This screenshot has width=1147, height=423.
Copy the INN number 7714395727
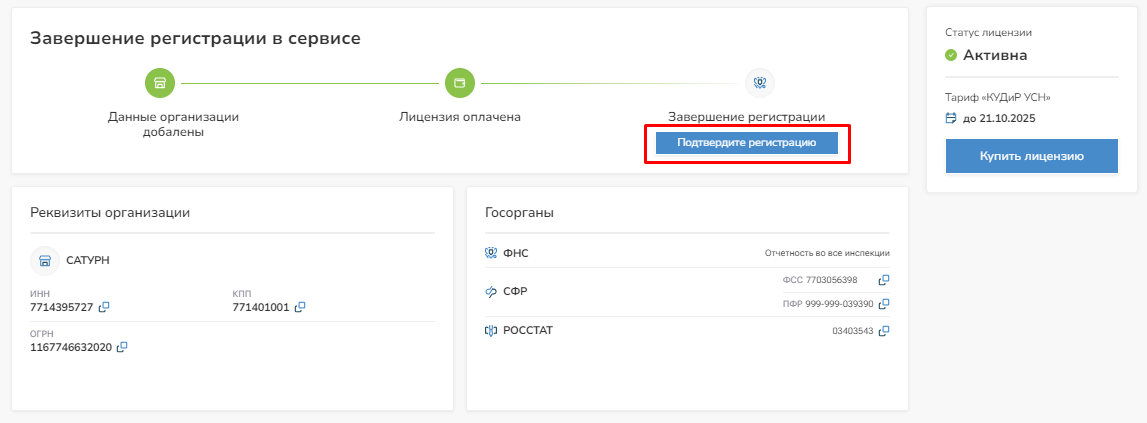(x=104, y=307)
